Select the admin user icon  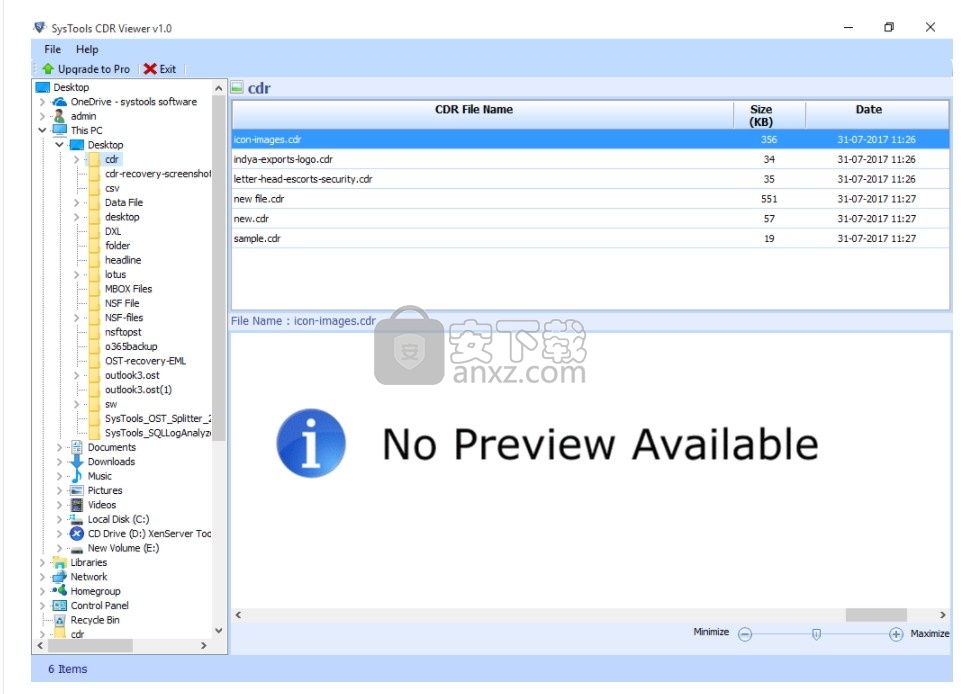(59, 116)
